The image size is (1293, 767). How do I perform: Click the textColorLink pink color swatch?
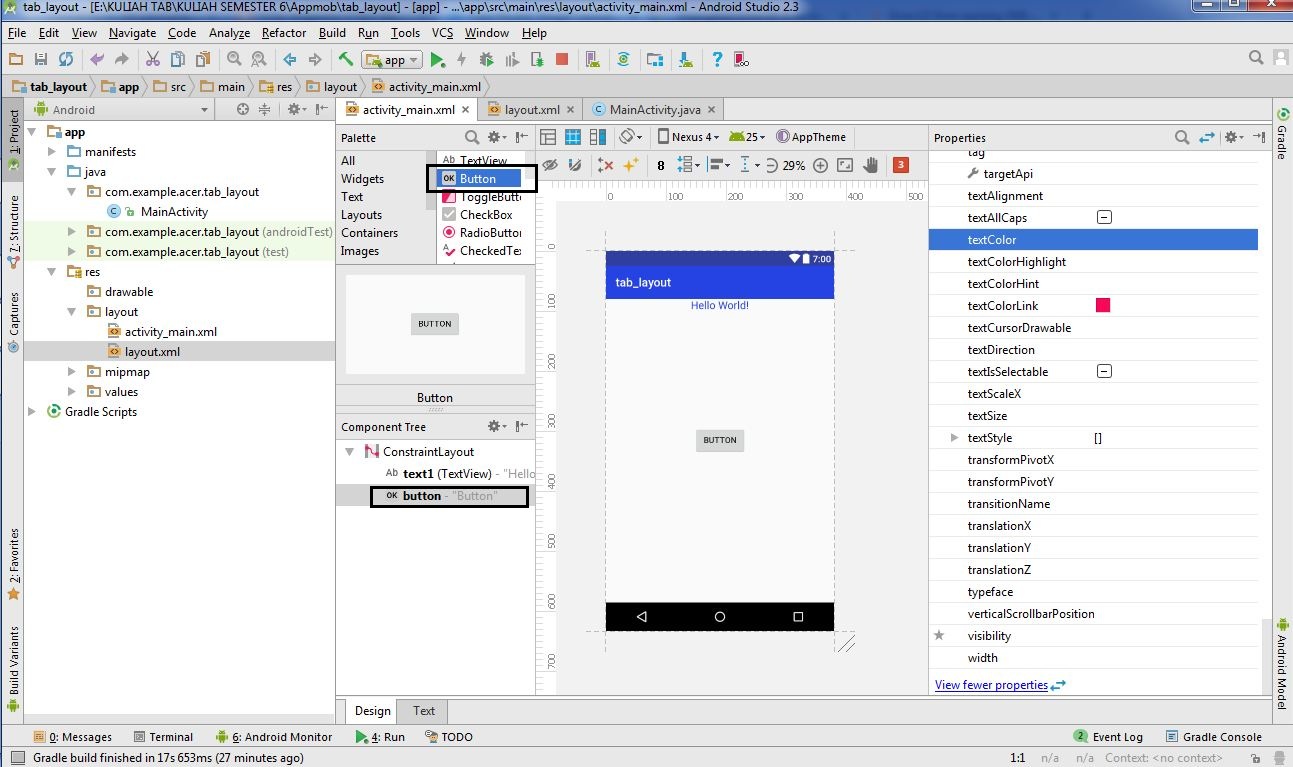[x=1103, y=305]
